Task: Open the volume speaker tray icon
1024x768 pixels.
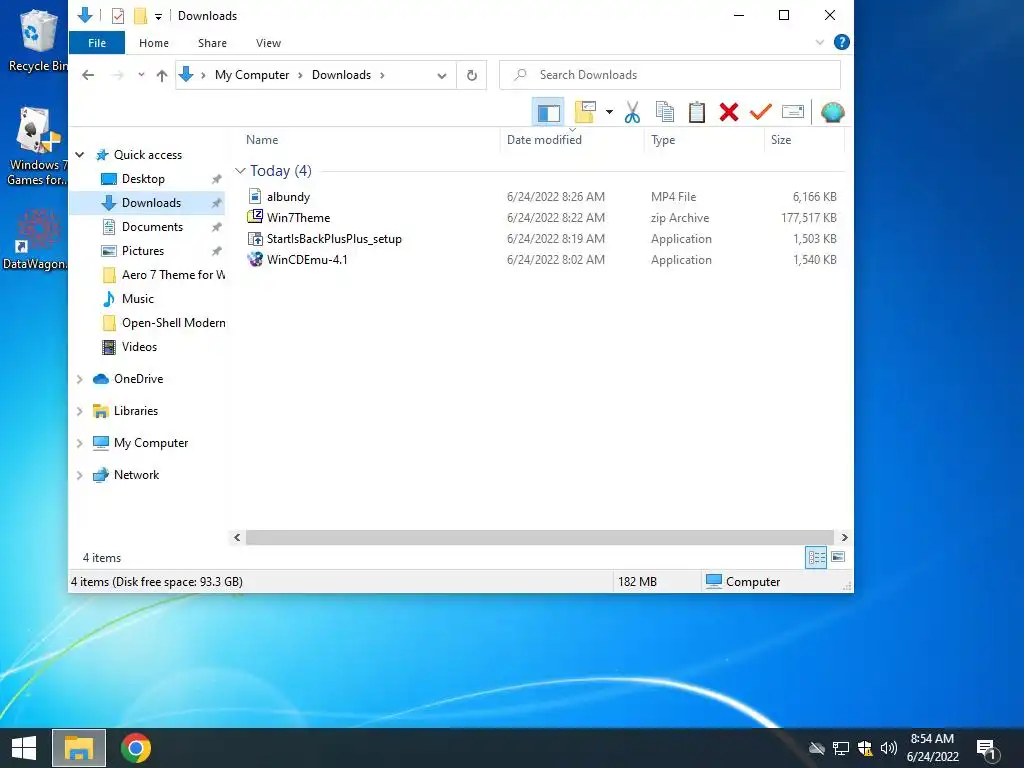Action: [x=888, y=748]
